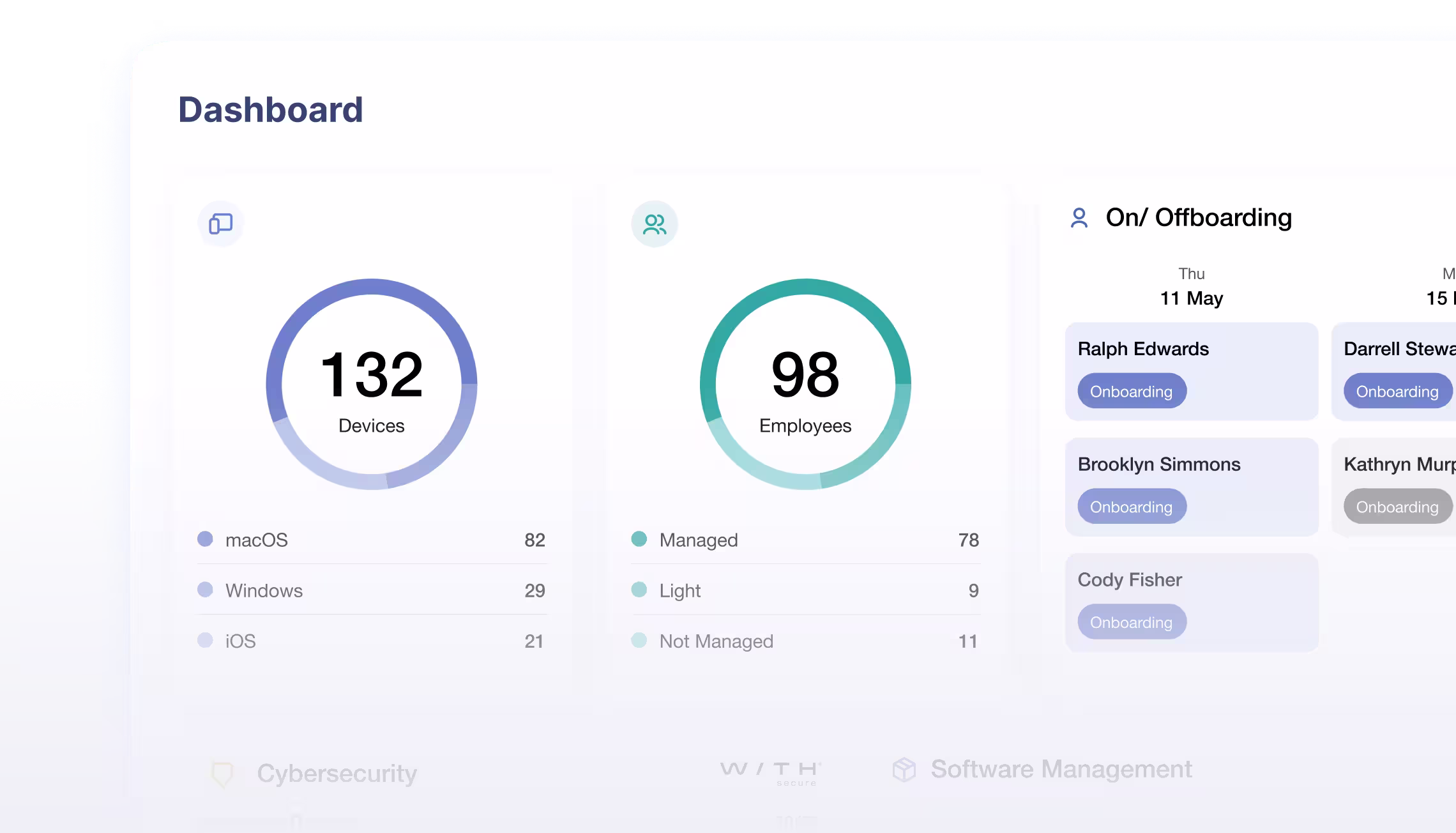Screen dimensions: 1456x833
Task: Open the Cody Fisher card
Action: pyautogui.click(x=1192, y=602)
